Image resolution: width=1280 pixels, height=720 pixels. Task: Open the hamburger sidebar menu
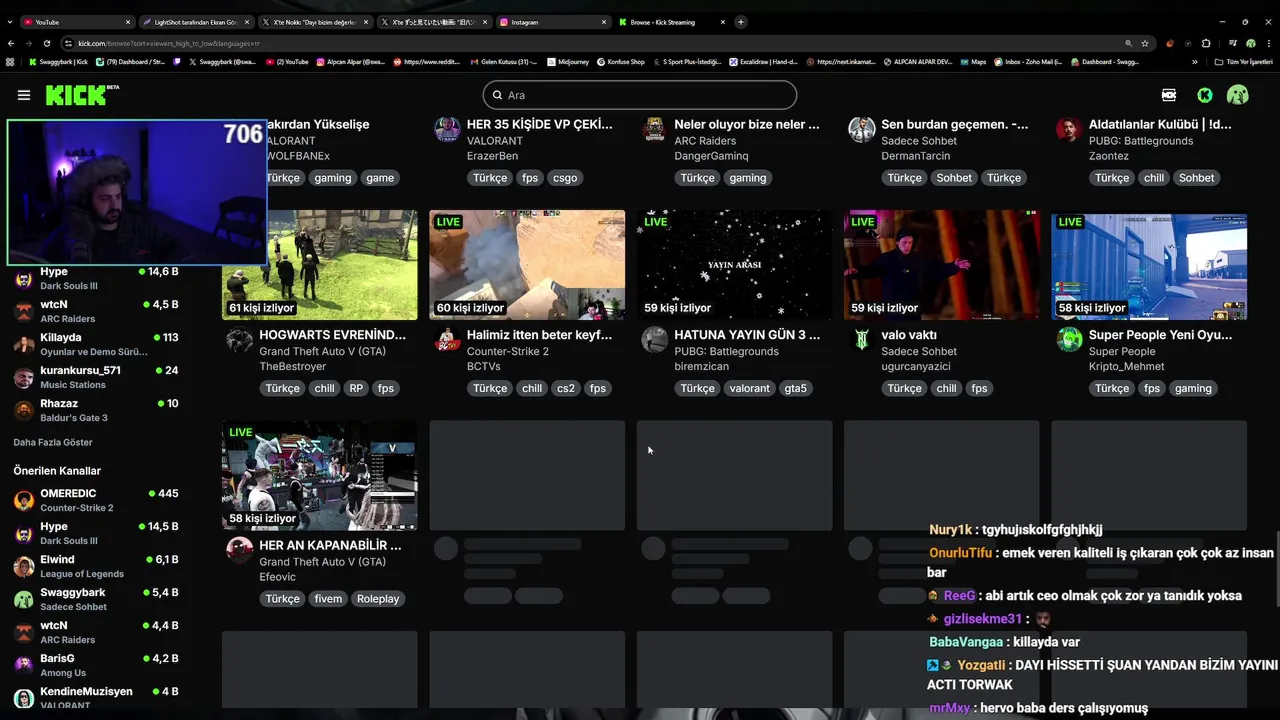coord(24,95)
